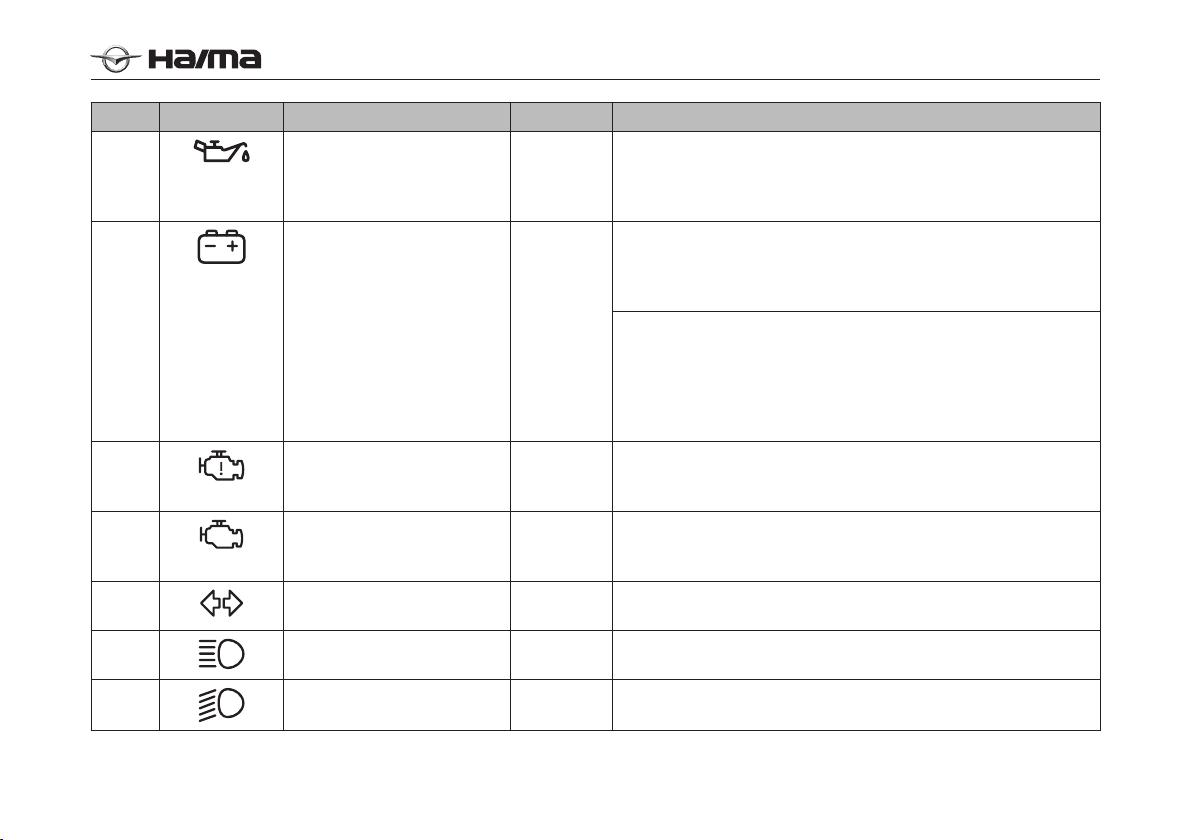Click the turn signal double-arrow icon
The image size is (1192, 840).
(x=221, y=604)
